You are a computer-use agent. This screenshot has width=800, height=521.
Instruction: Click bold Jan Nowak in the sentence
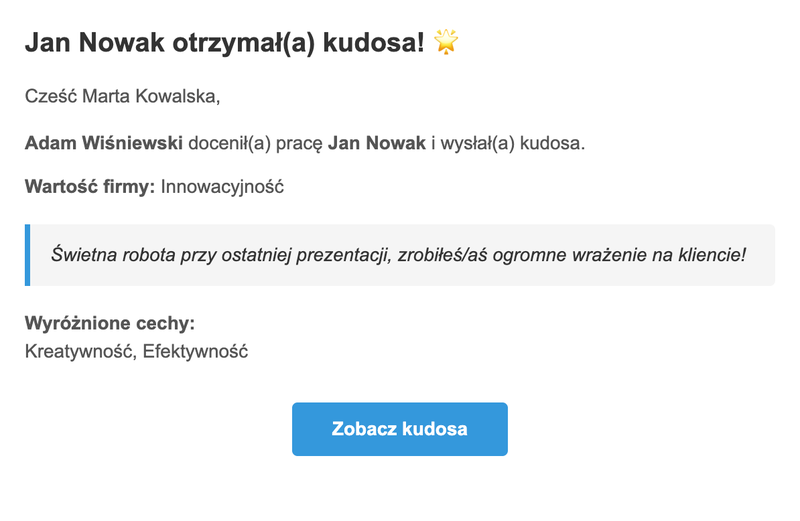tap(377, 143)
